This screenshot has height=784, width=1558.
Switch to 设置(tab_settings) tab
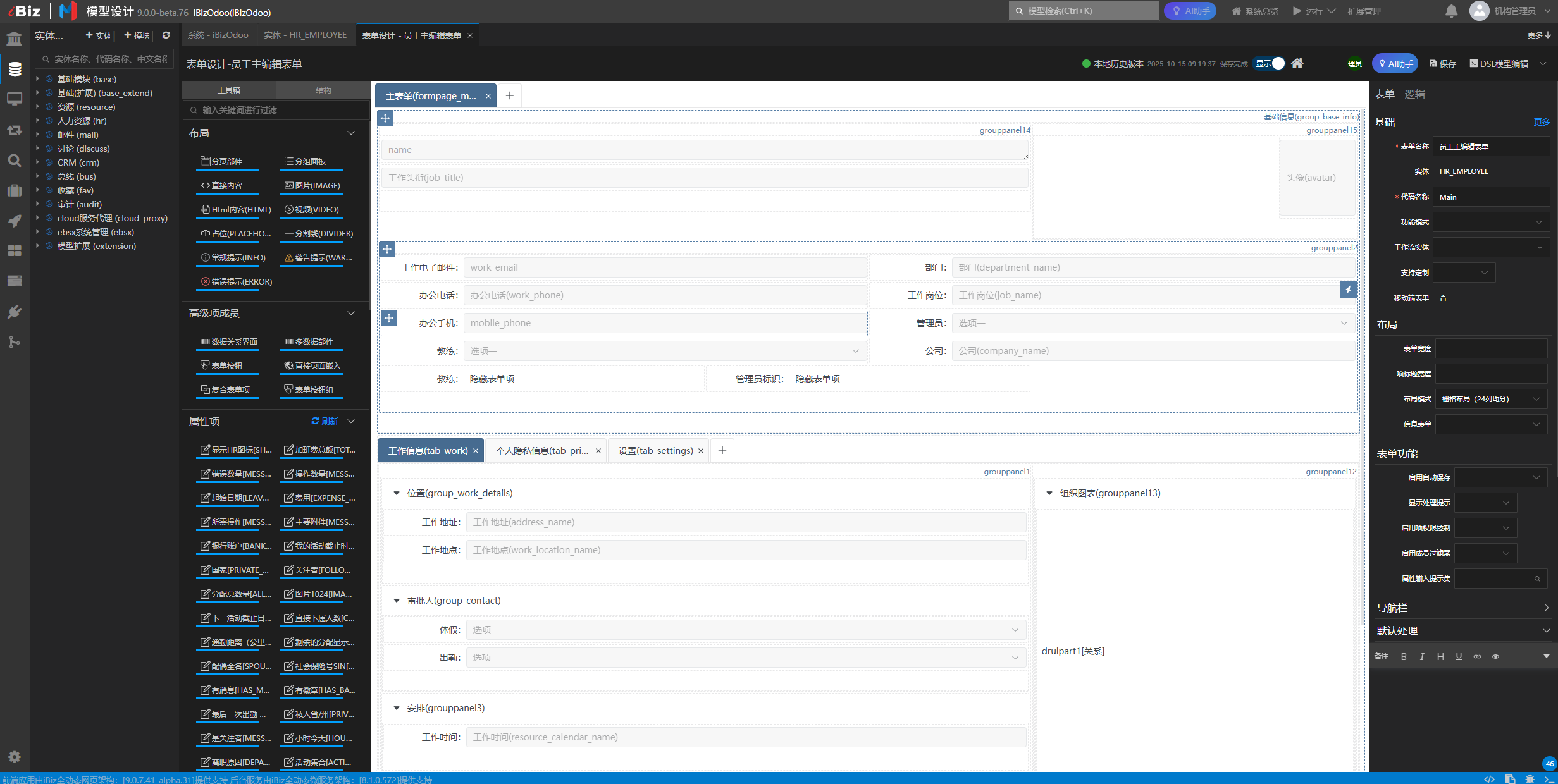pos(655,451)
